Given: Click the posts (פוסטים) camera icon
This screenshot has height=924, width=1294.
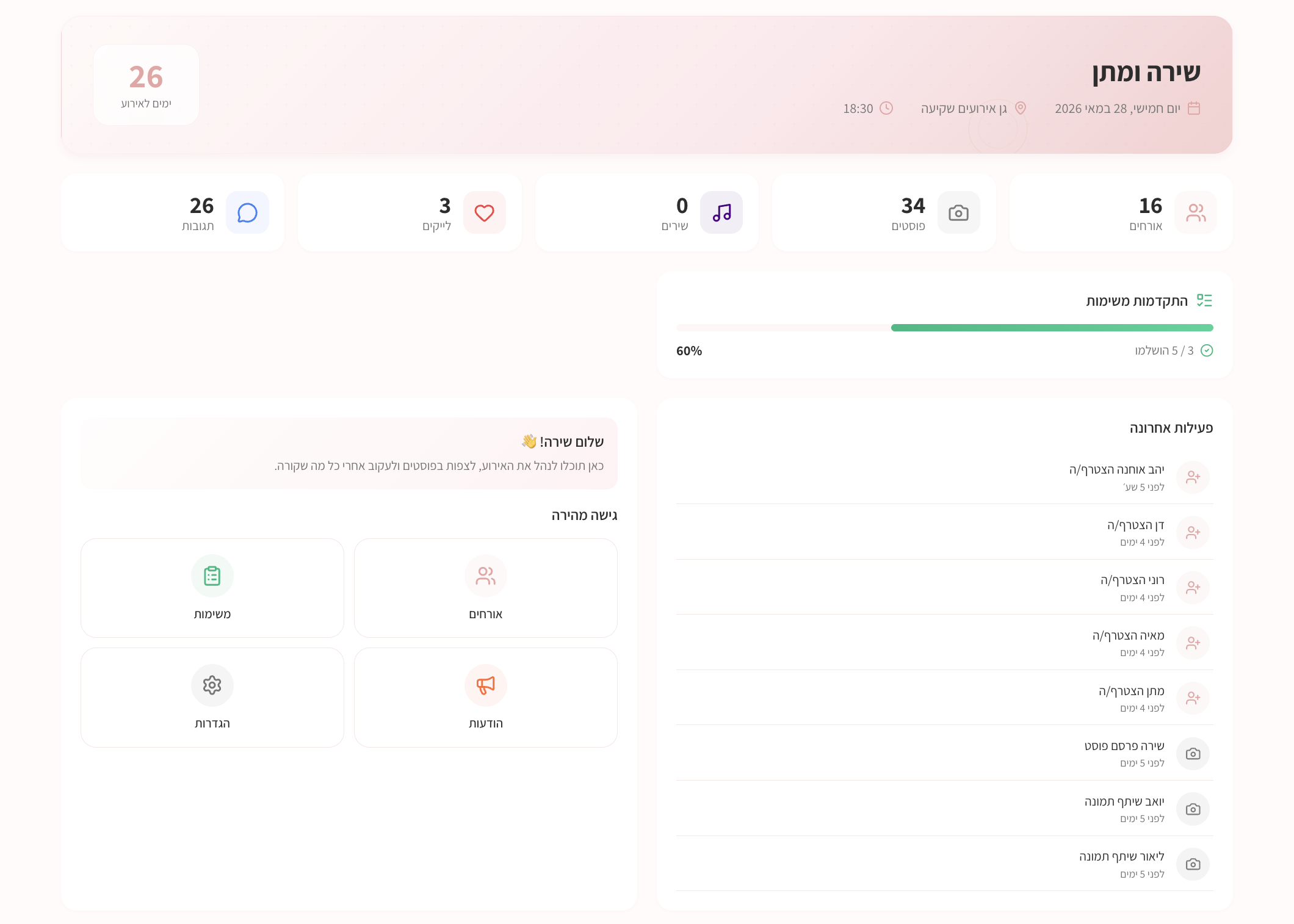Looking at the screenshot, I should point(958,212).
